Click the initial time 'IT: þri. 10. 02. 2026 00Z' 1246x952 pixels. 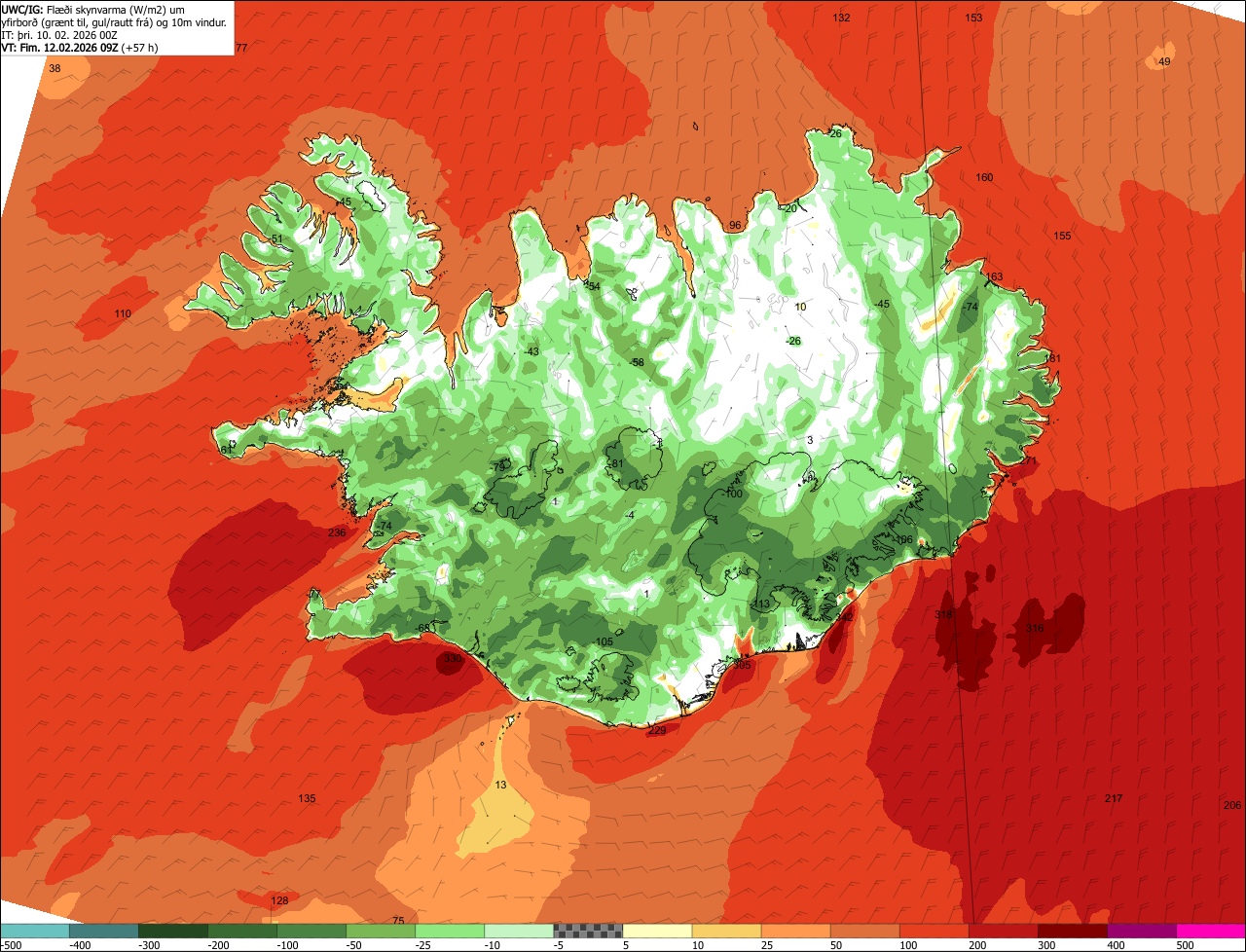pyautogui.click(x=59, y=35)
